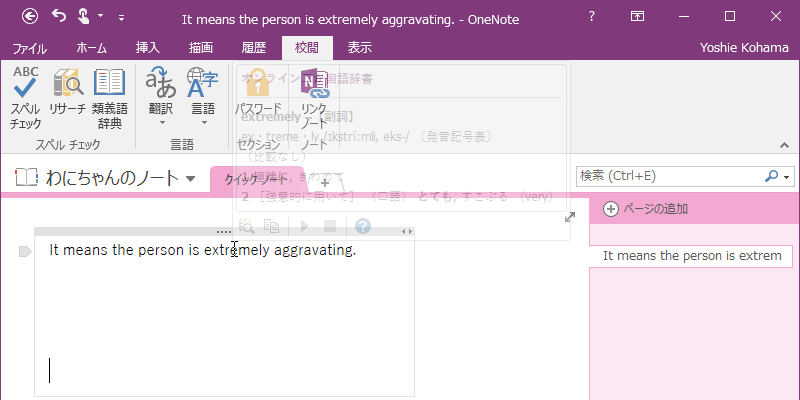Click the mini translator play button
Image resolution: width=800 pixels, height=400 pixels.
pyautogui.click(x=305, y=226)
